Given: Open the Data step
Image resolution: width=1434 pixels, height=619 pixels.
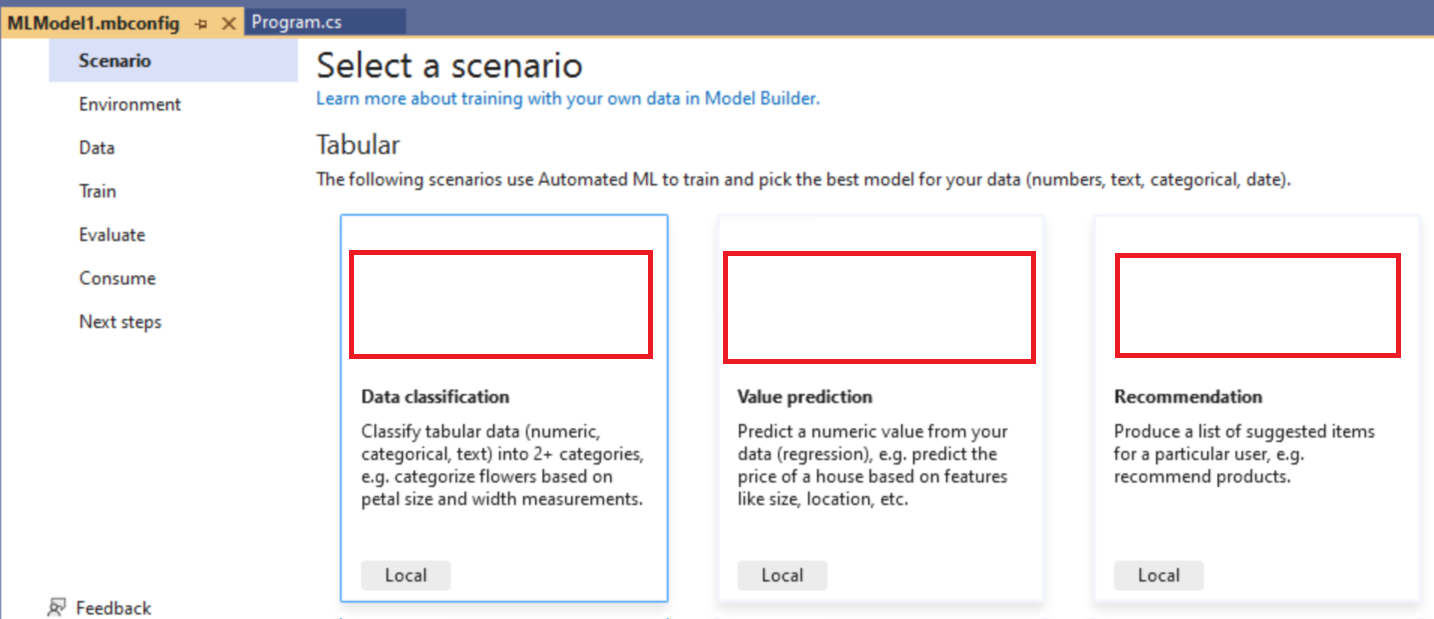Looking at the screenshot, I should 96,147.
